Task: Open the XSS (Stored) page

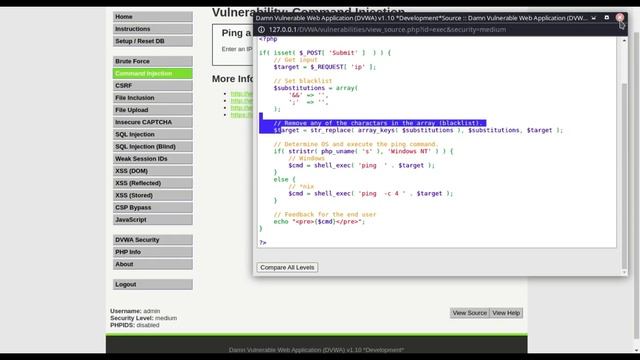Action: [152, 196]
